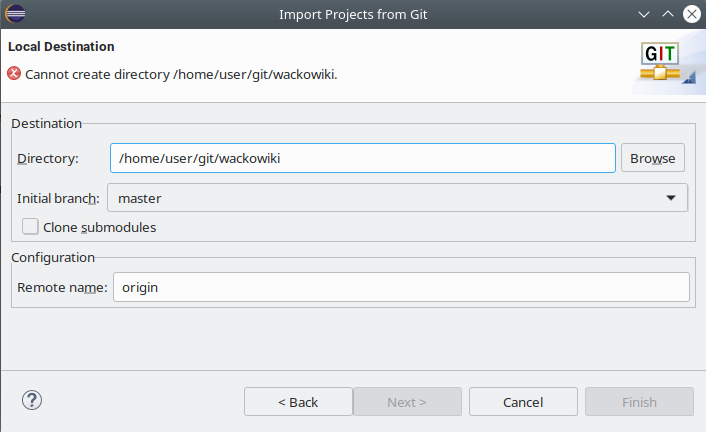Click the arrow on the Initial branch dropdown
The height and width of the screenshot is (432, 706).
point(671,198)
